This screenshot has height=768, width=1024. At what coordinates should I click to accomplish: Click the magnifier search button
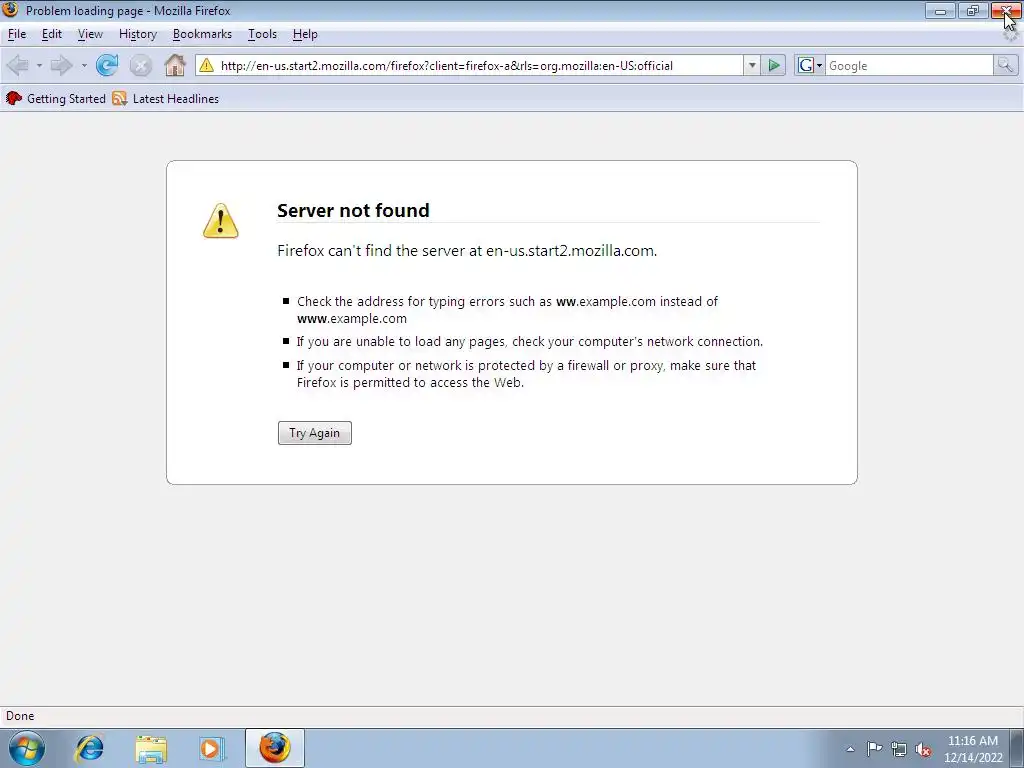(x=1006, y=65)
